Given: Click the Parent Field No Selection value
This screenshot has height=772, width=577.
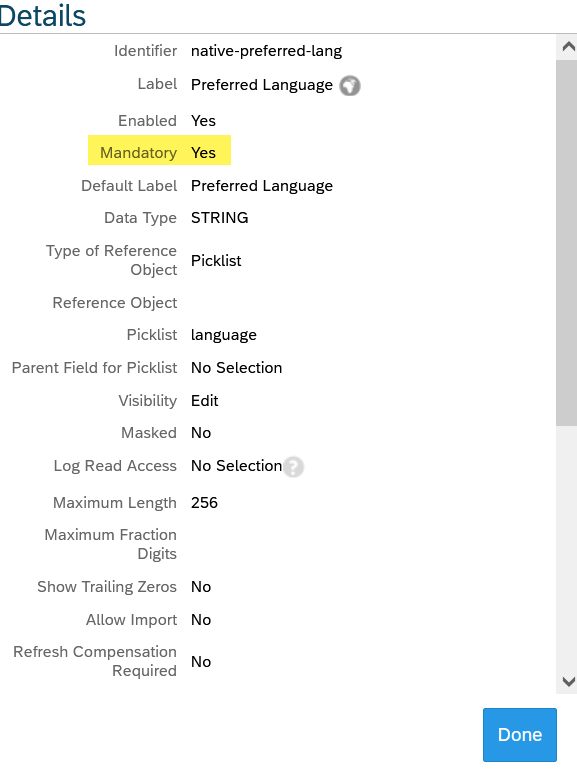Looking at the screenshot, I should click(236, 368).
